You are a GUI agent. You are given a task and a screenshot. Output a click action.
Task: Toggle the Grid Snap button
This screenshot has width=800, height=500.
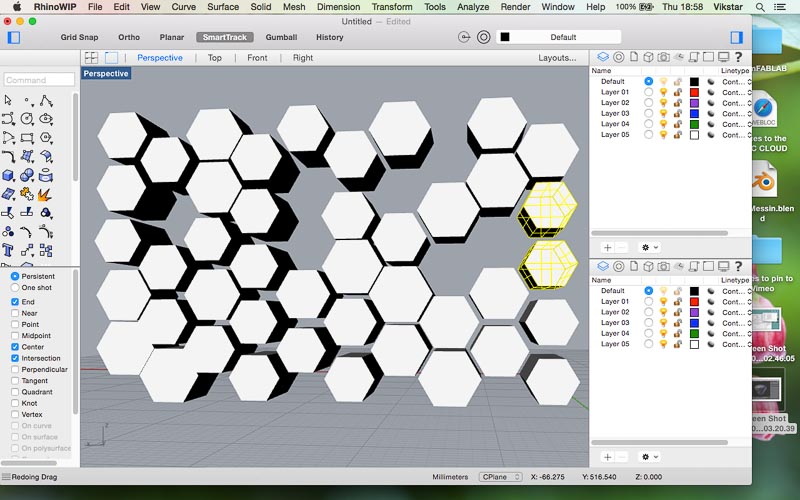[x=79, y=37]
